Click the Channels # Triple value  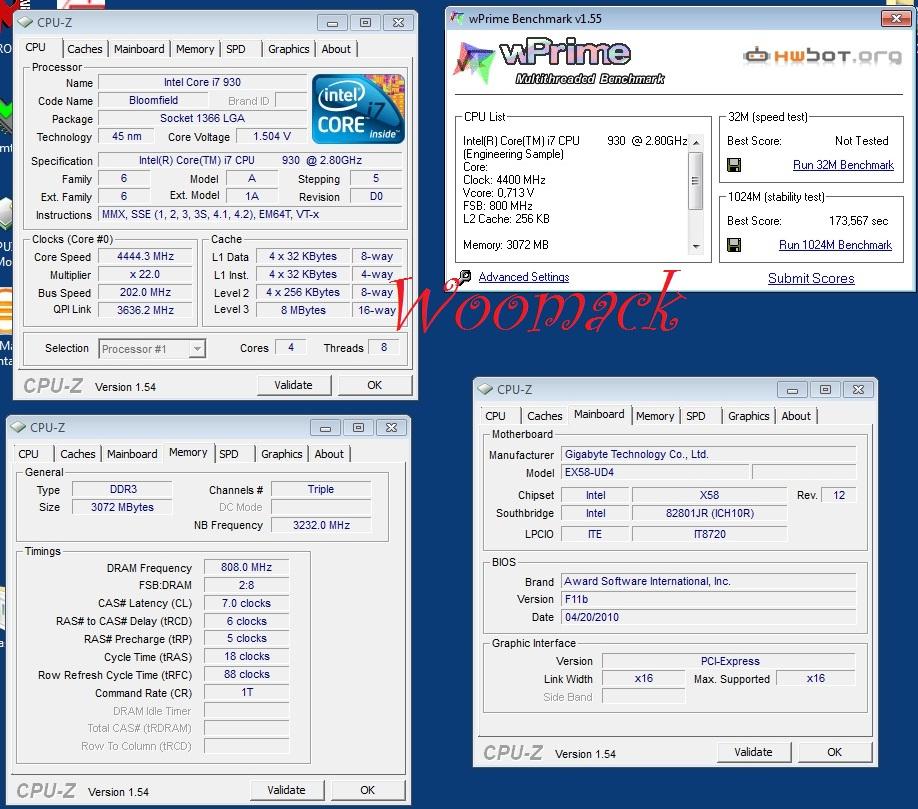(321, 489)
